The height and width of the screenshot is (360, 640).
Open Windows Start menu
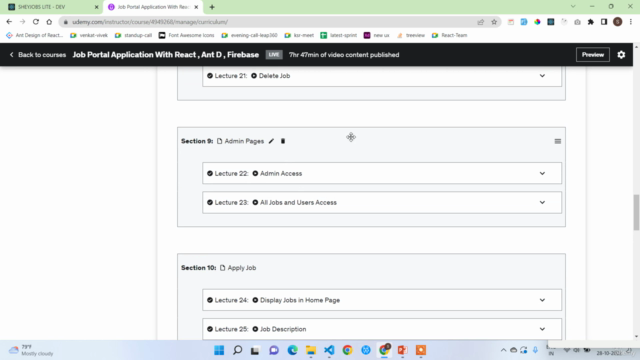click(x=219, y=350)
